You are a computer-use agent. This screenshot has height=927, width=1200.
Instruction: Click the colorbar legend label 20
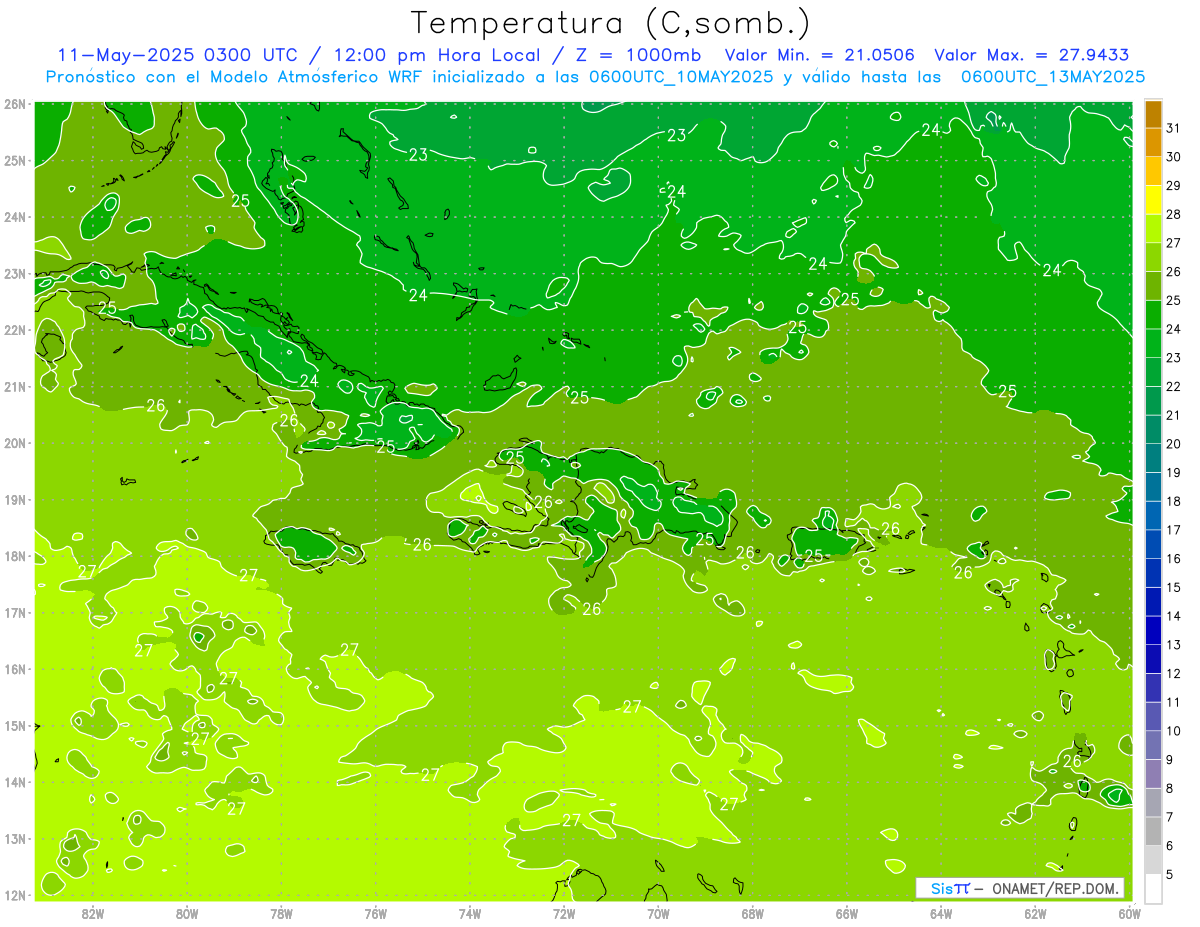pyautogui.click(x=1173, y=444)
